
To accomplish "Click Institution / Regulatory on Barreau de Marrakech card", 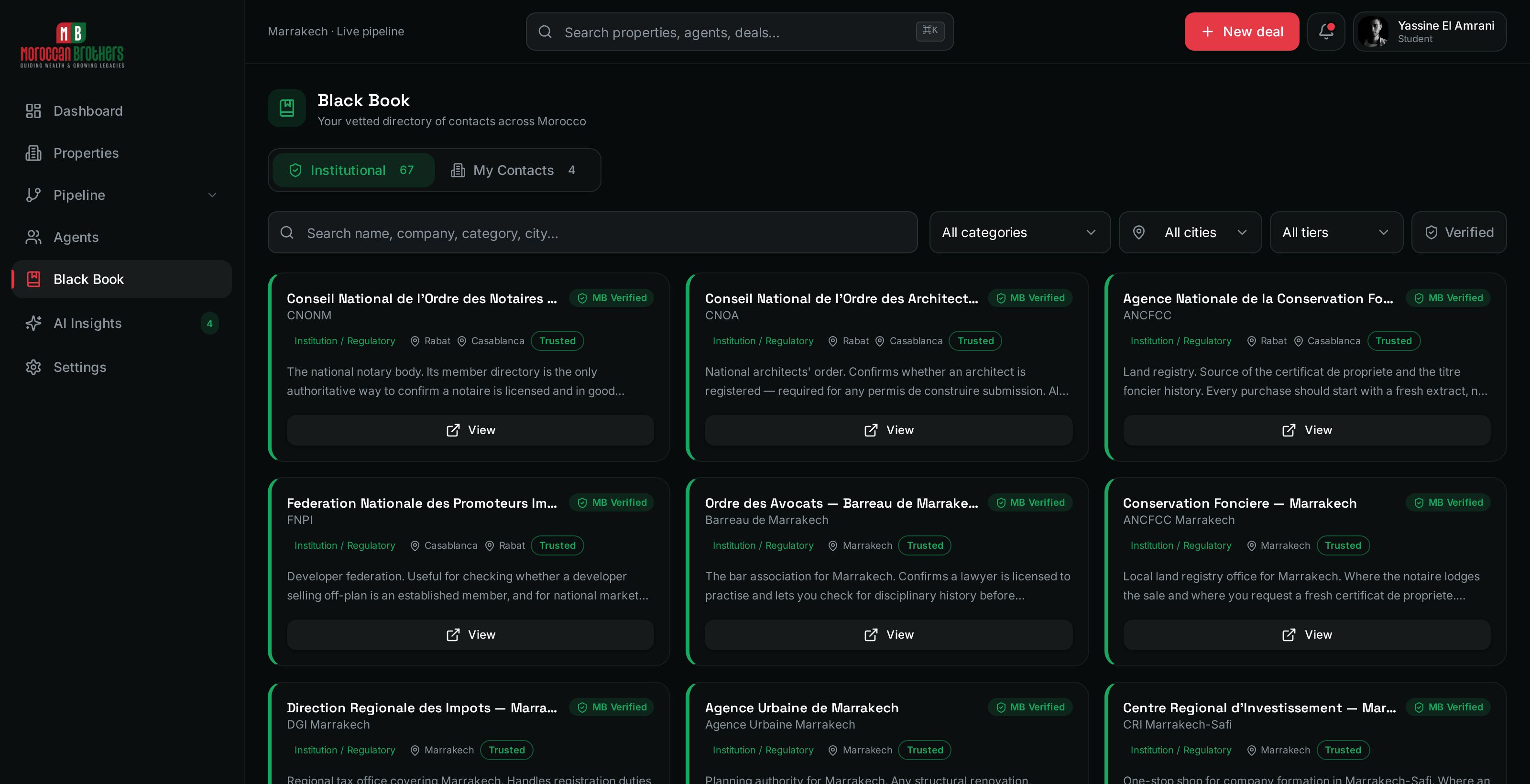I will coord(763,545).
